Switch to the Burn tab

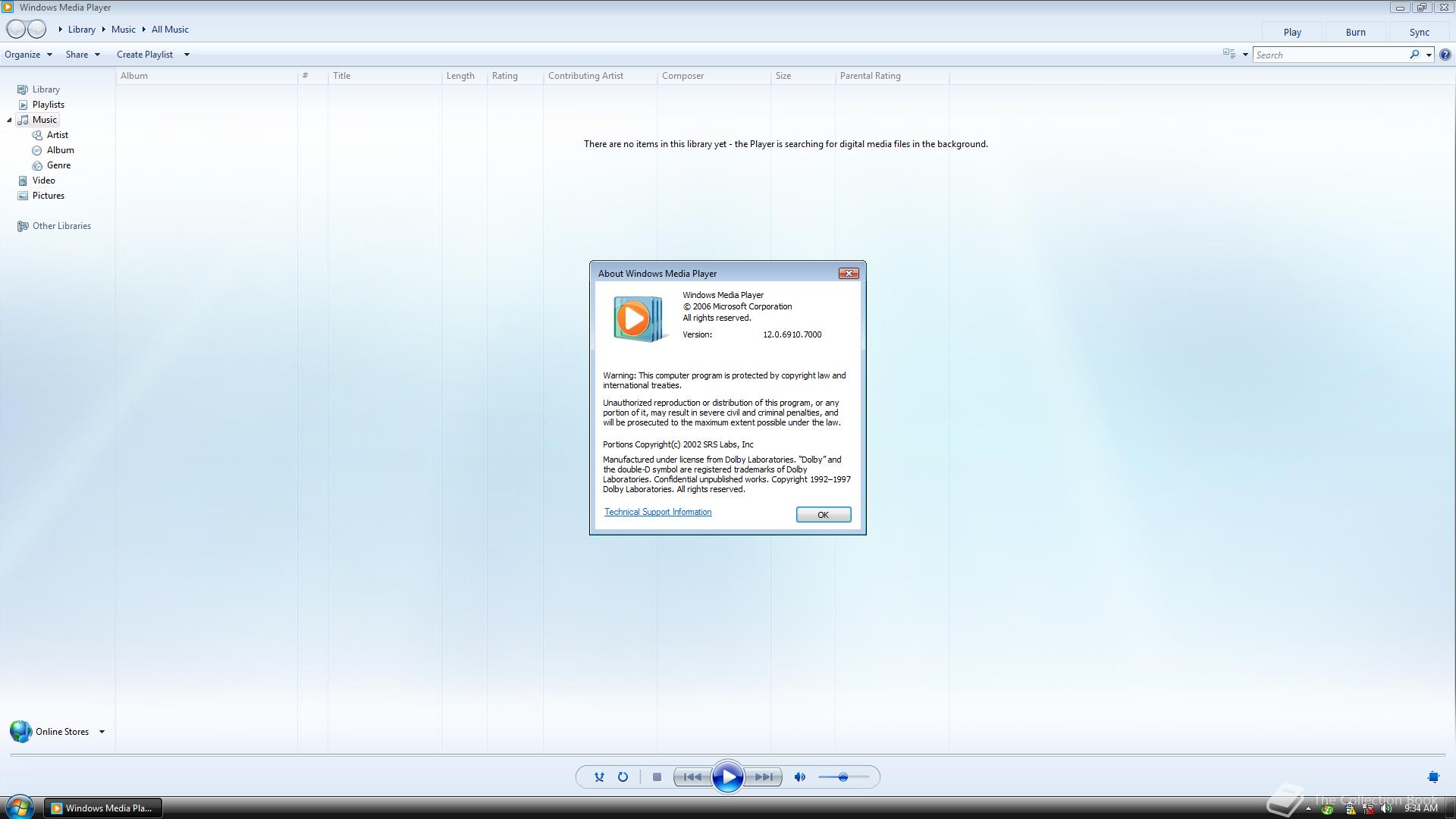(x=1355, y=32)
